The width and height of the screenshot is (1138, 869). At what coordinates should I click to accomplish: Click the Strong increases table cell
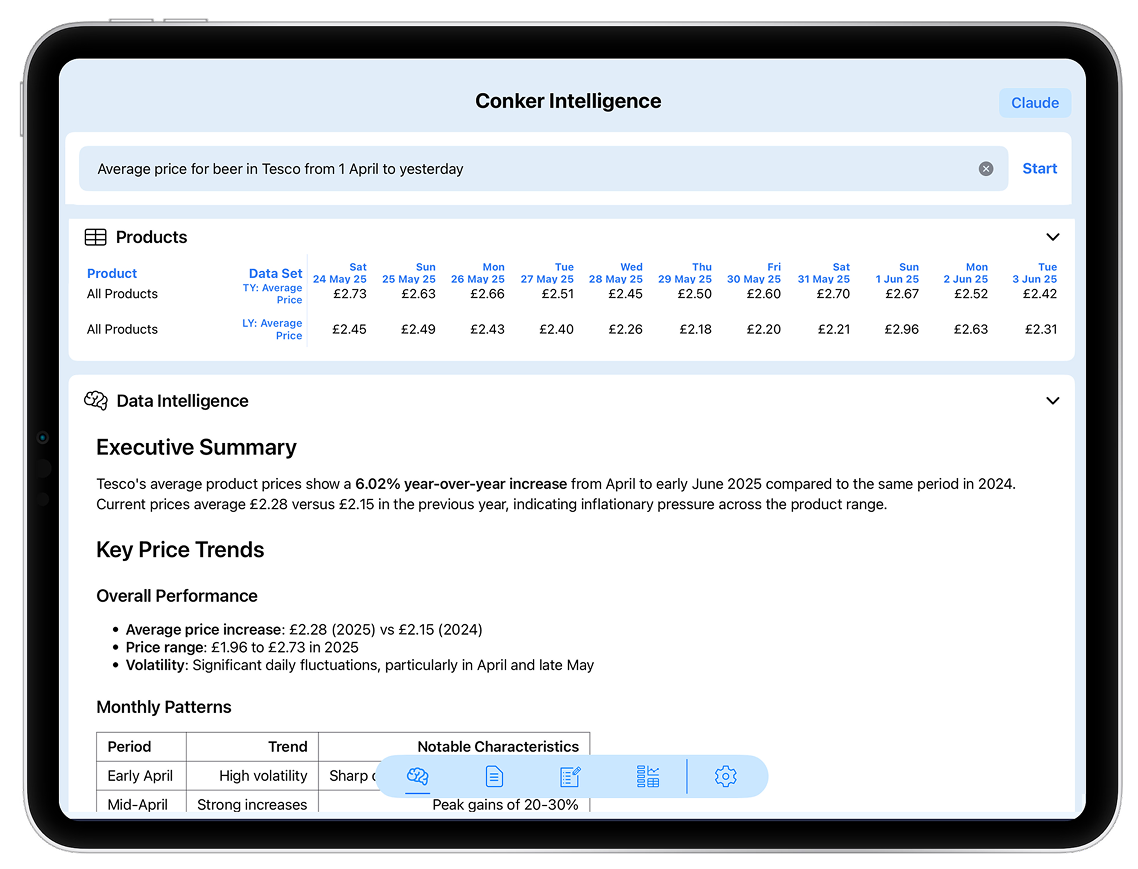tap(252, 804)
